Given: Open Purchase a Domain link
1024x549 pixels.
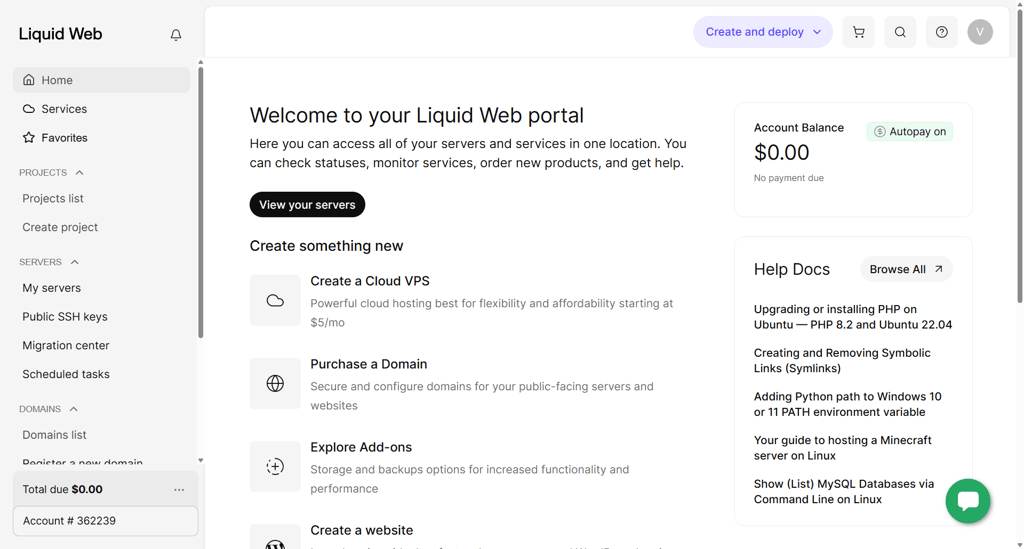Looking at the screenshot, I should point(368,364).
